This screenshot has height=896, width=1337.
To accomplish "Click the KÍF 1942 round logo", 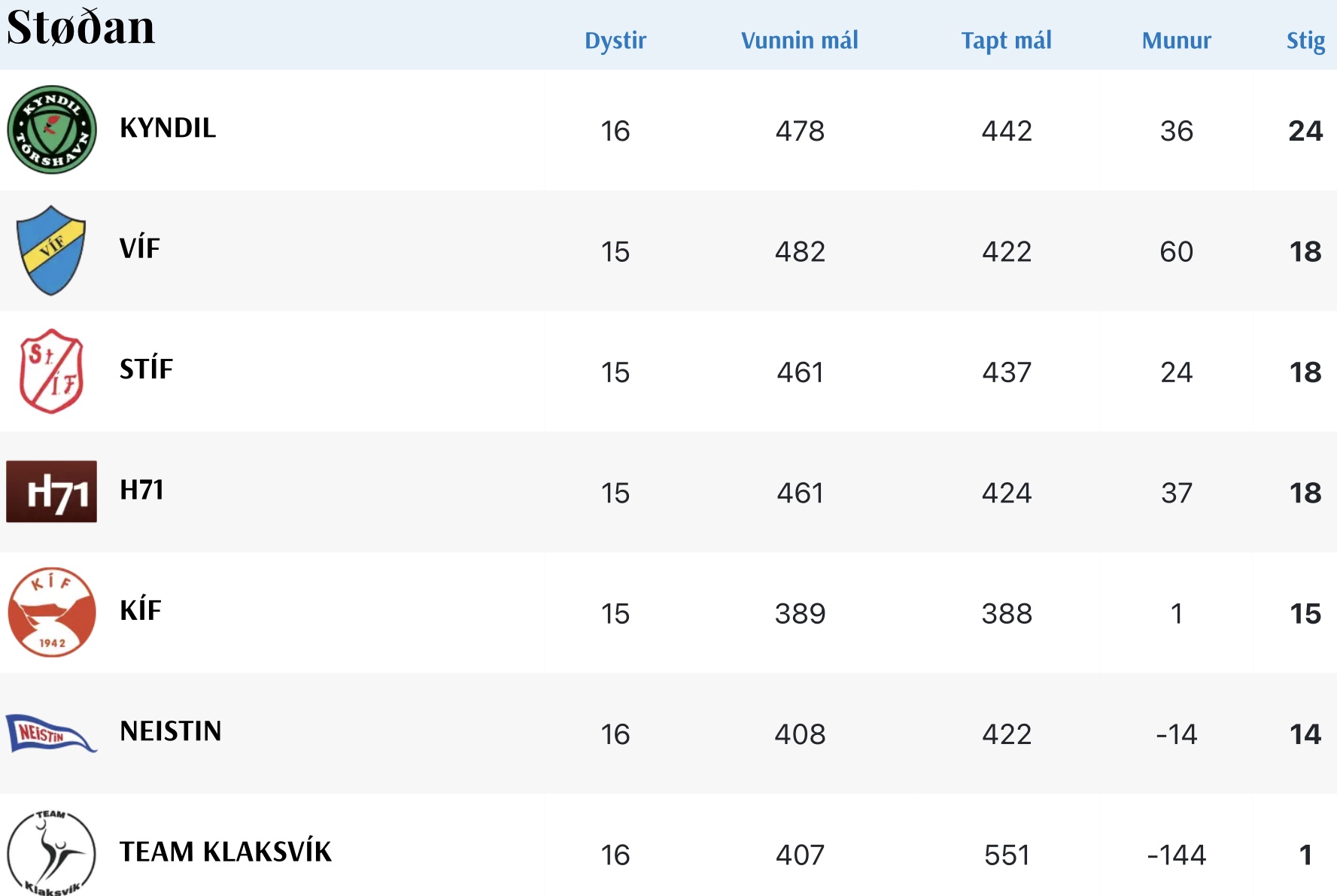I will point(52,612).
